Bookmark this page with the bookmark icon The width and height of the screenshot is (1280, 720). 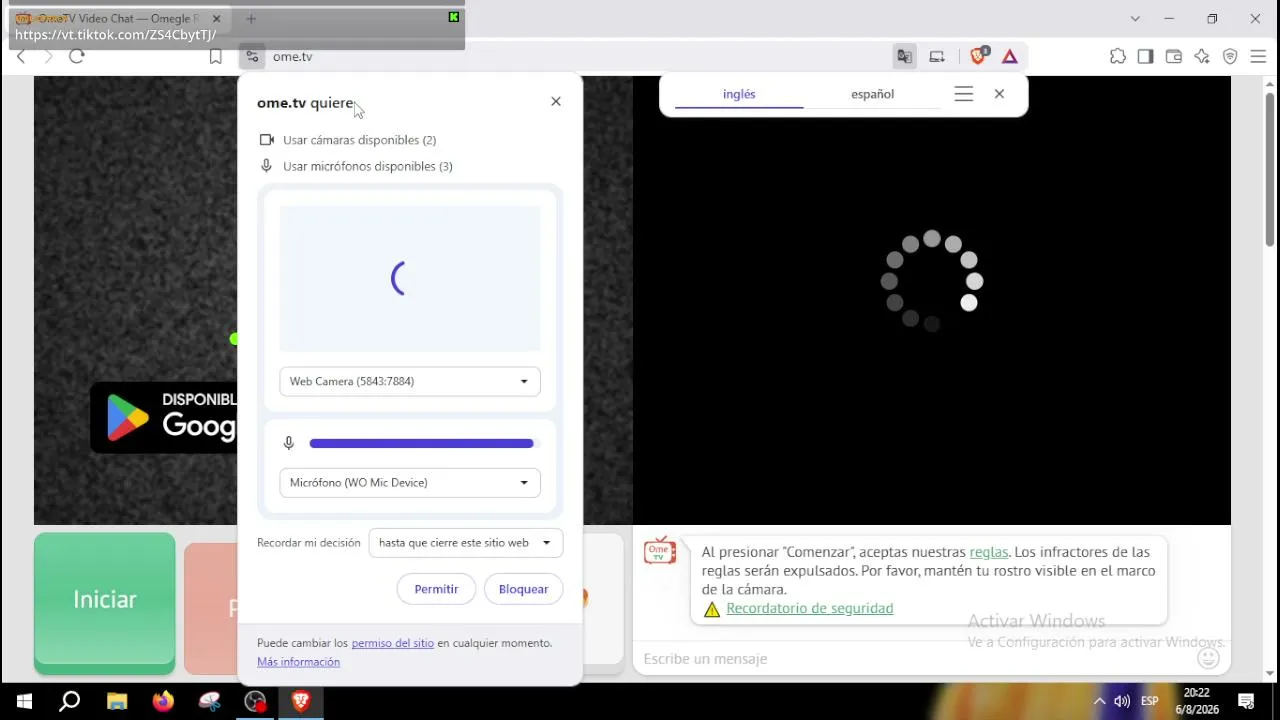[x=215, y=56]
